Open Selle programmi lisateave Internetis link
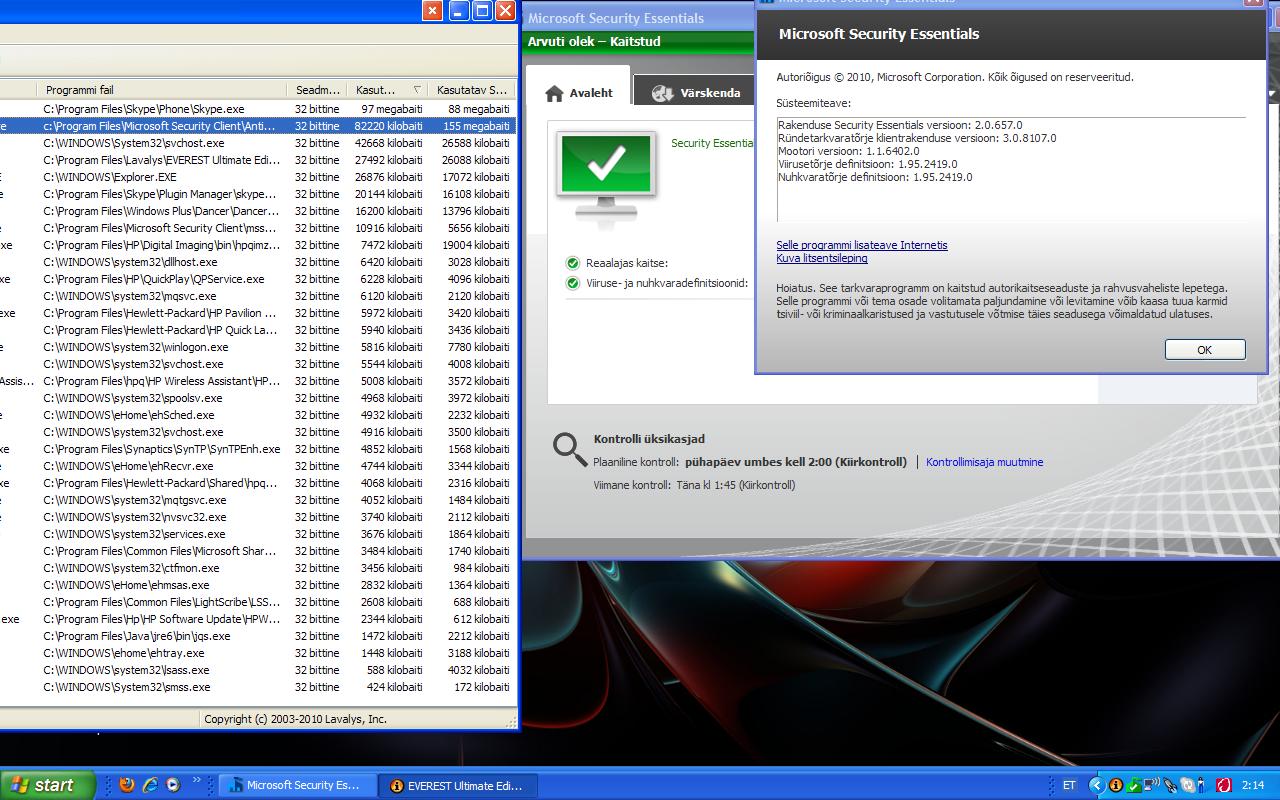The height and width of the screenshot is (800, 1280). [x=862, y=245]
